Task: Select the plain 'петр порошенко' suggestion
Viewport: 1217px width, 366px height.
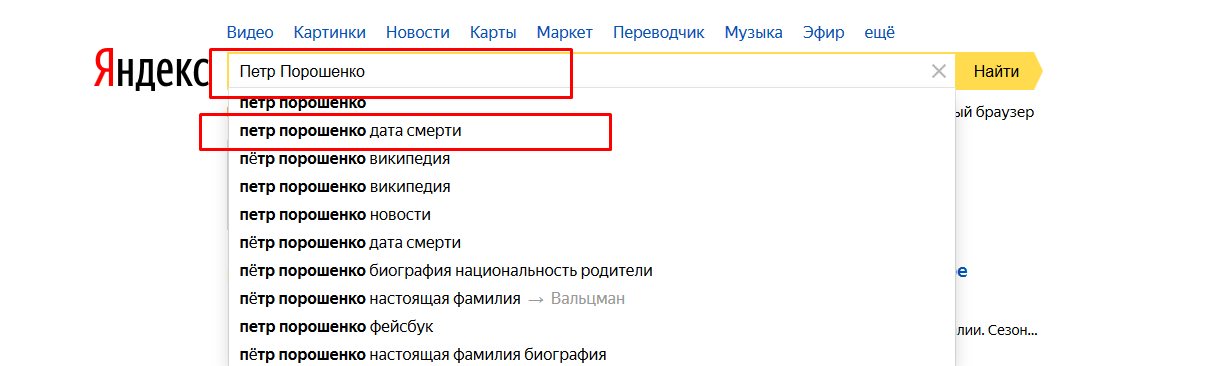Action: click(x=592, y=103)
